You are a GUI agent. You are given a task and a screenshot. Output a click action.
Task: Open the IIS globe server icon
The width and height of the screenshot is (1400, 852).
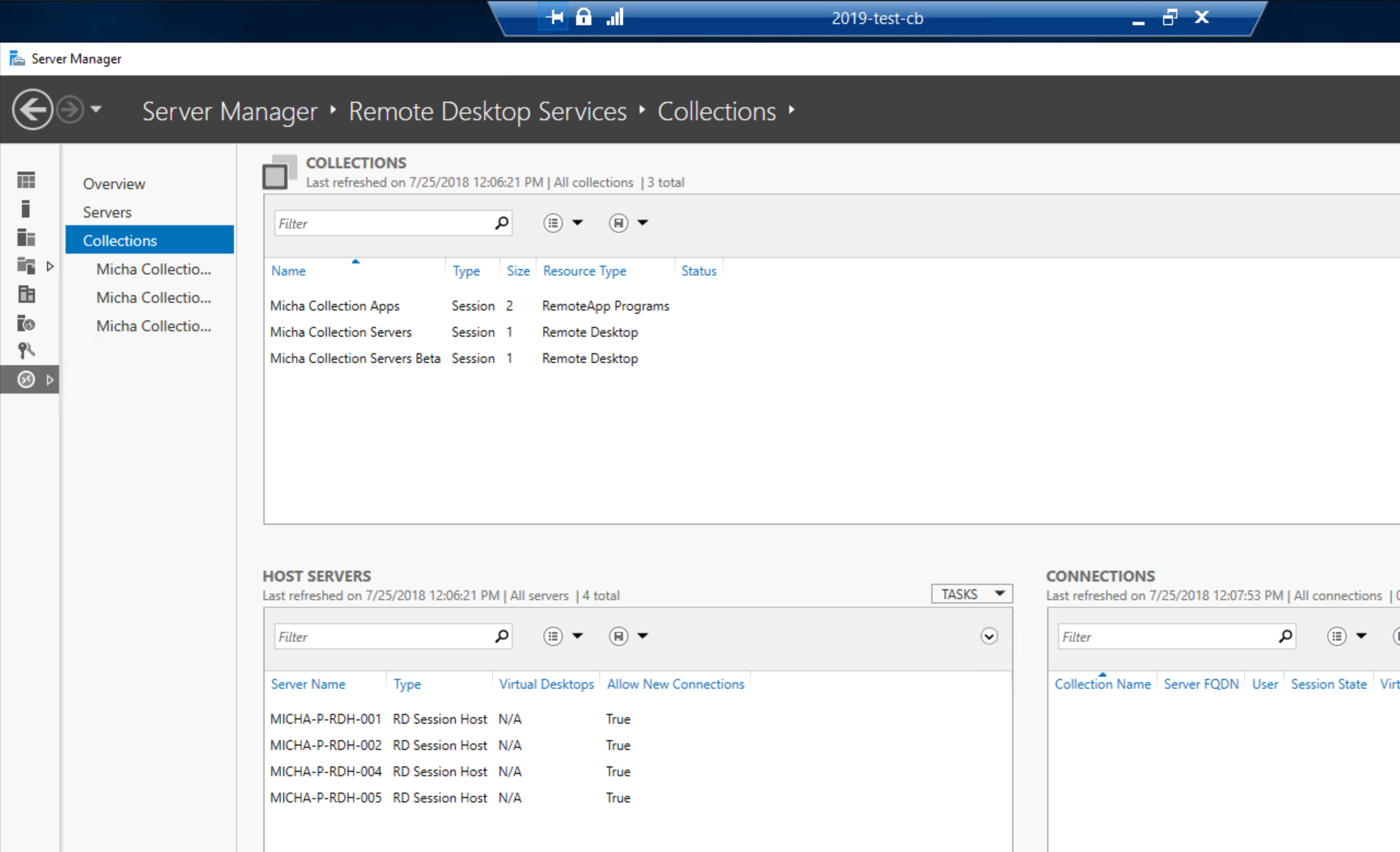click(26, 323)
